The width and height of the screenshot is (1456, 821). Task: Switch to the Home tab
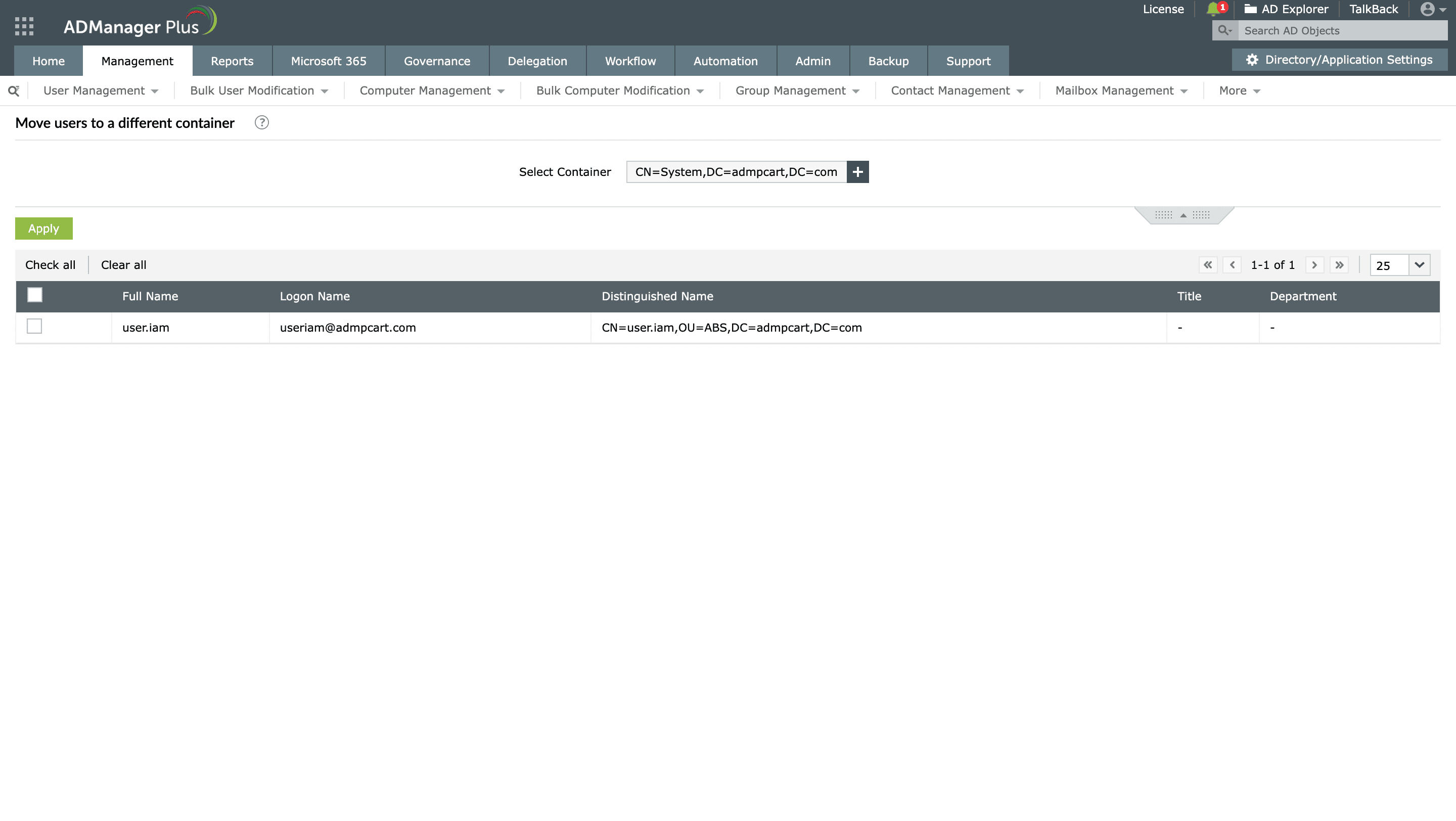(49, 61)
